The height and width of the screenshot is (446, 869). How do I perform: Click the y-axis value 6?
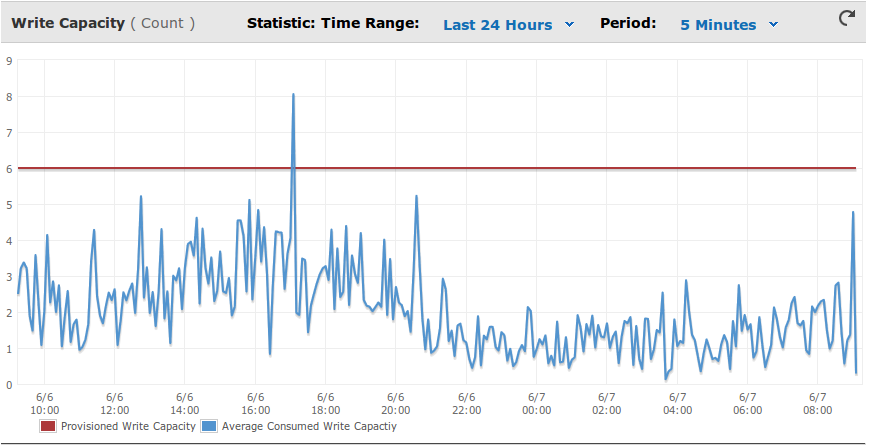[x=8, y=169]
